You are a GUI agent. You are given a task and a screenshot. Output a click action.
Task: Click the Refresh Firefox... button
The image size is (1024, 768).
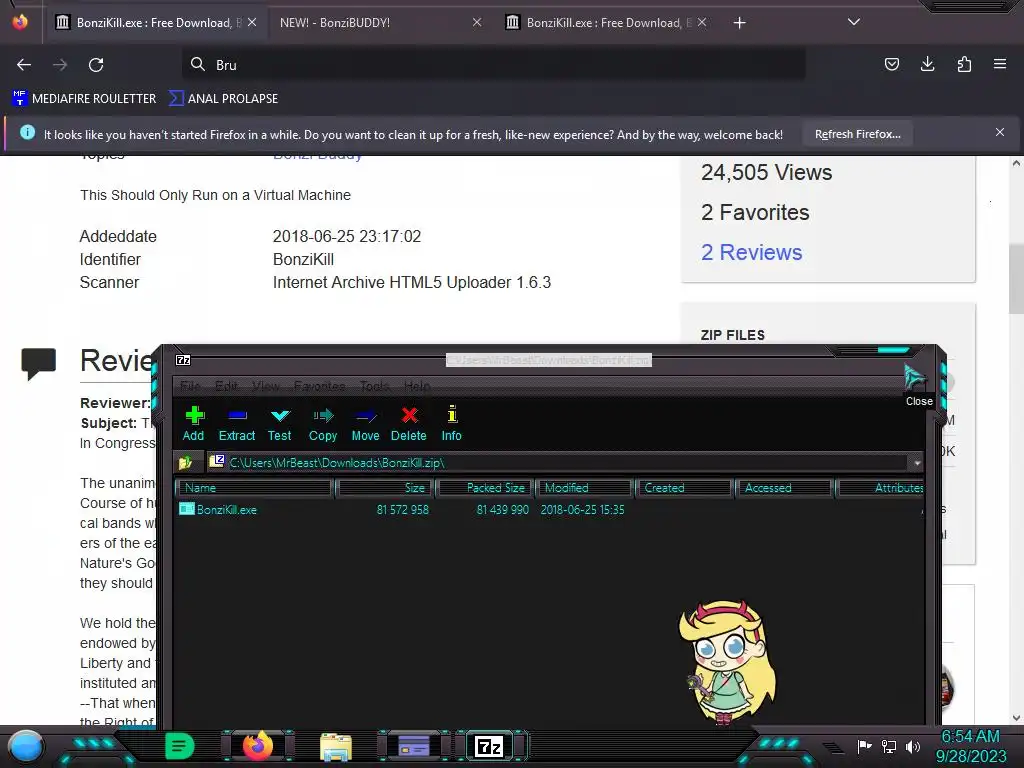pyautogui.click(x=857, y=134)
